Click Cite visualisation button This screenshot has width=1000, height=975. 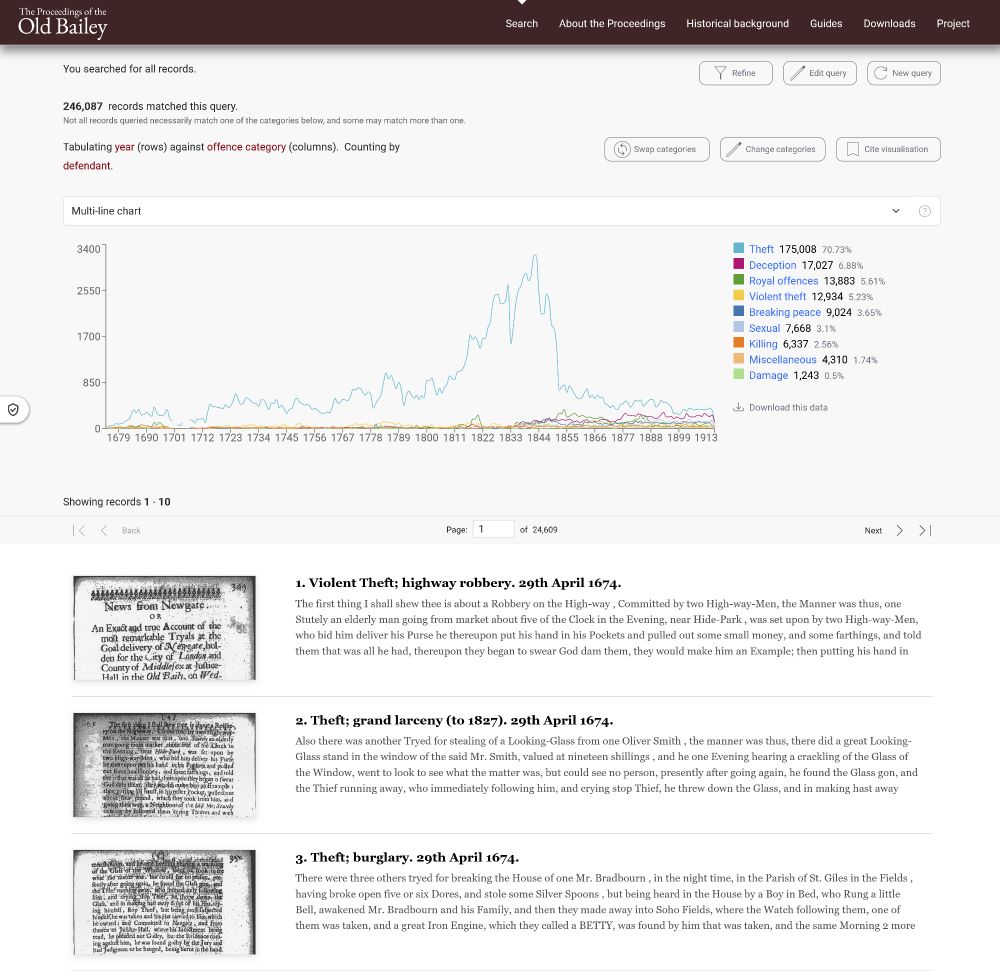[888, 149]
